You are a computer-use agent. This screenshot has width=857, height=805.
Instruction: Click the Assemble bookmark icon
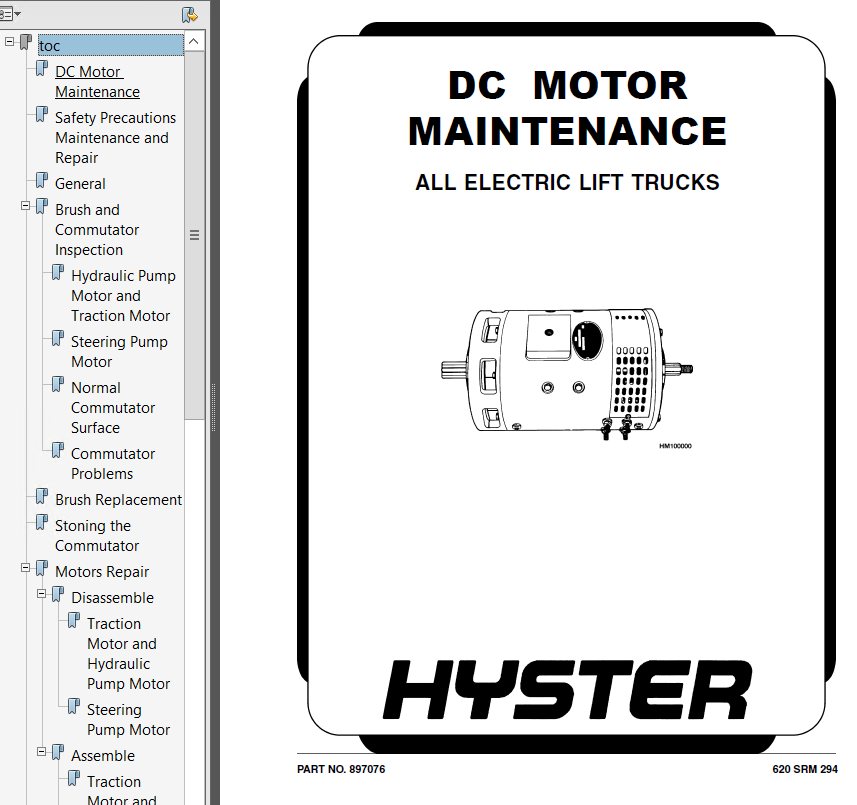(57, 752)
